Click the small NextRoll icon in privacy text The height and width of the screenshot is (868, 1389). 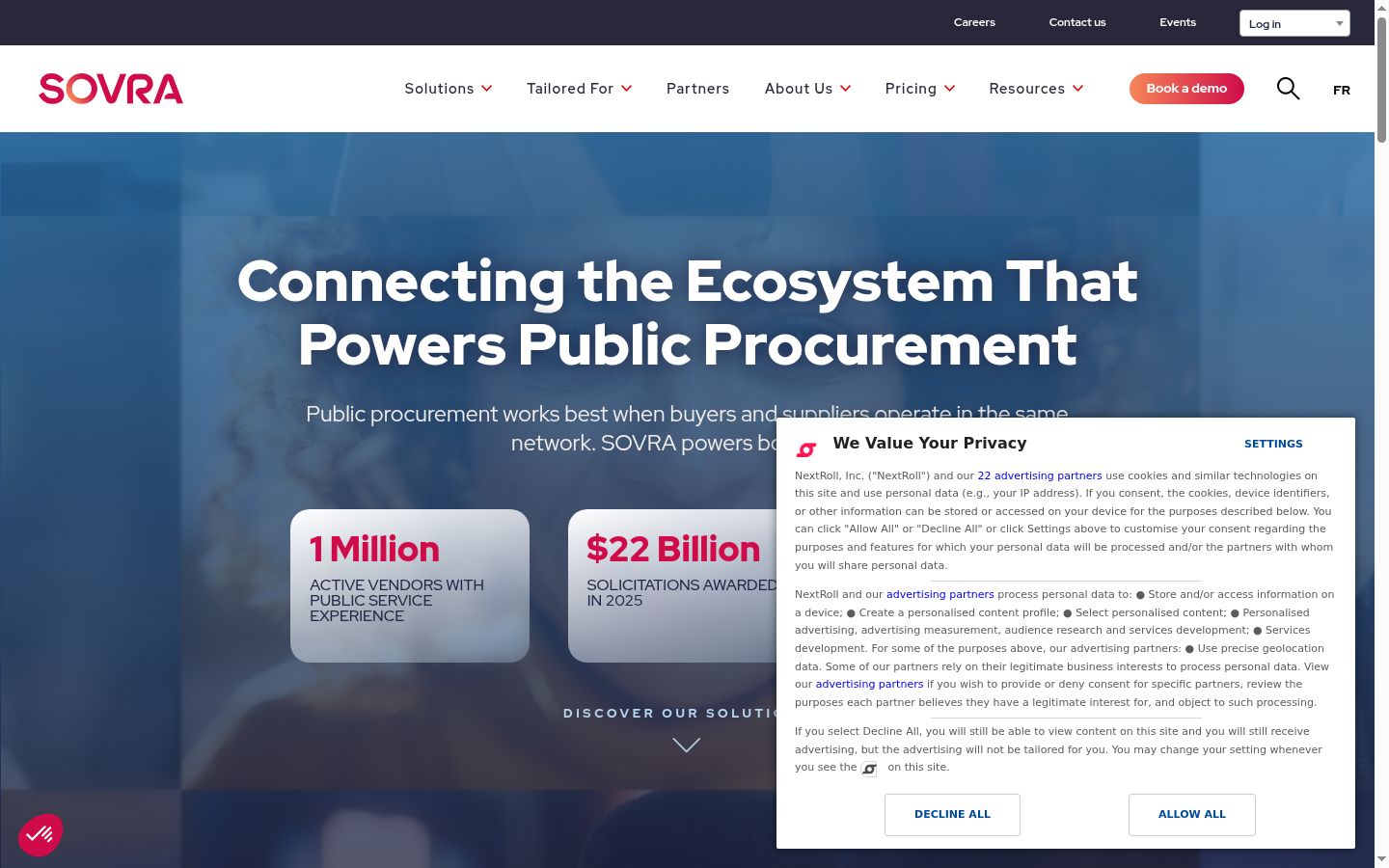coord(869,769)
